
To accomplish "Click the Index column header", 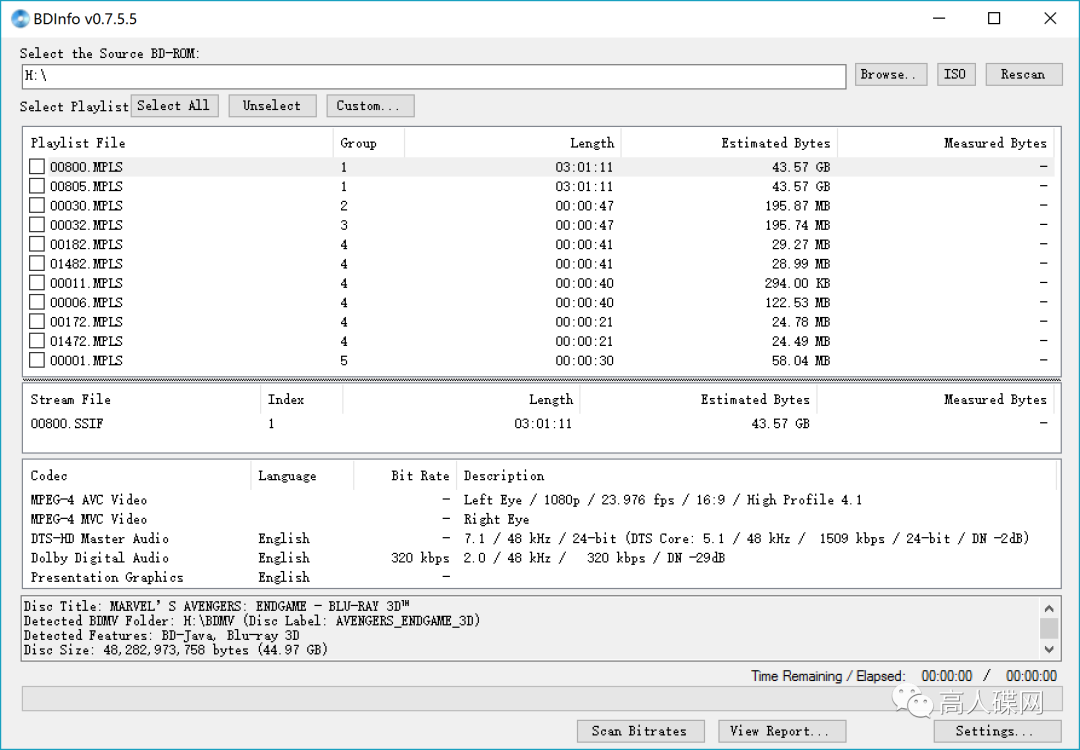I will 301,399.
